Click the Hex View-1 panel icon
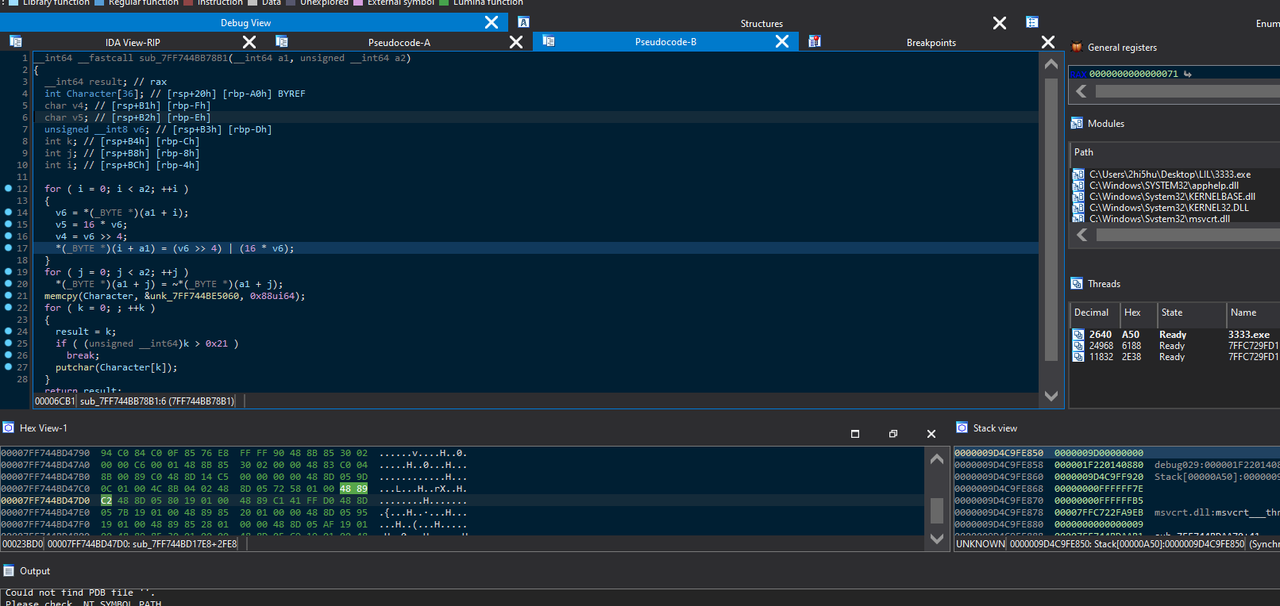 pos(8,428)
